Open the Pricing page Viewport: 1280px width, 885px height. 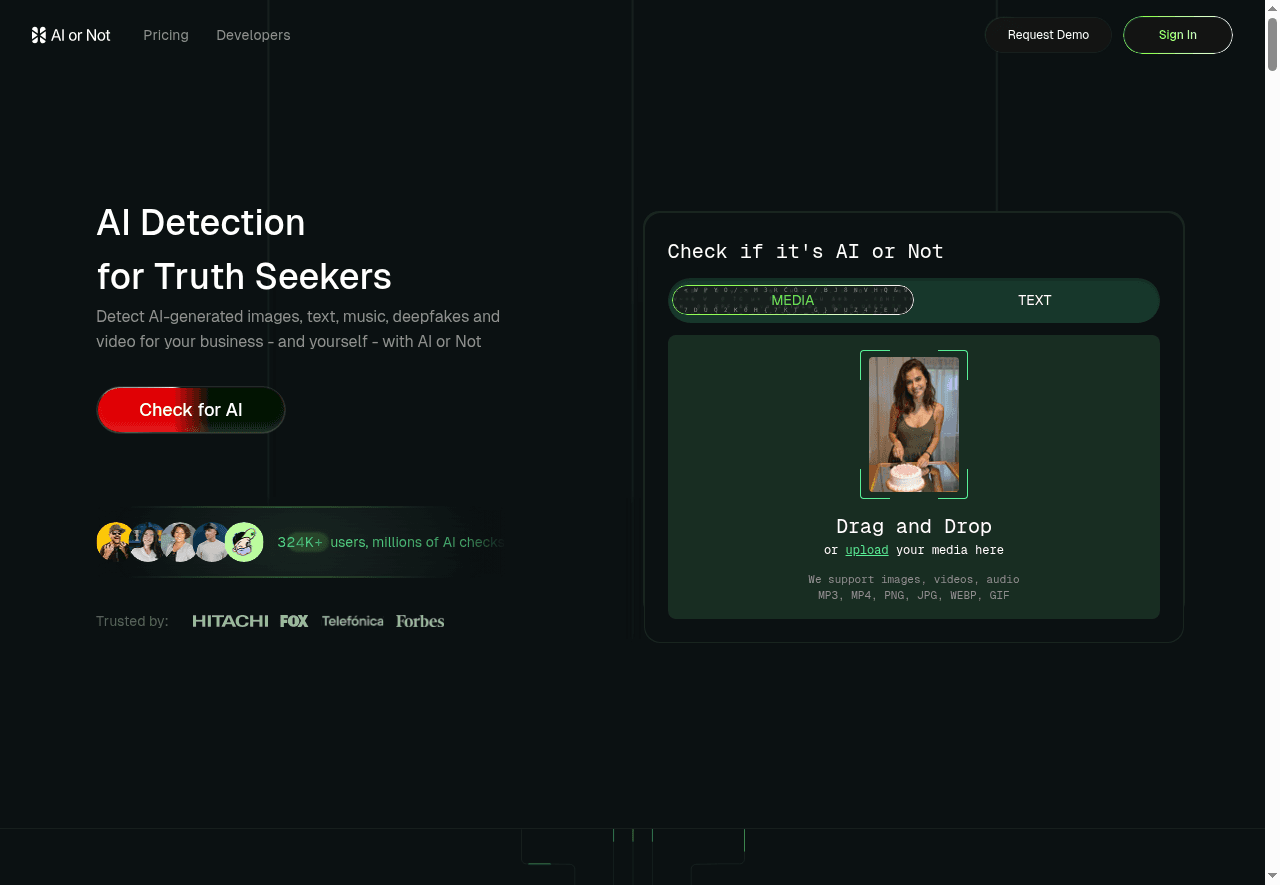[166, 35]
